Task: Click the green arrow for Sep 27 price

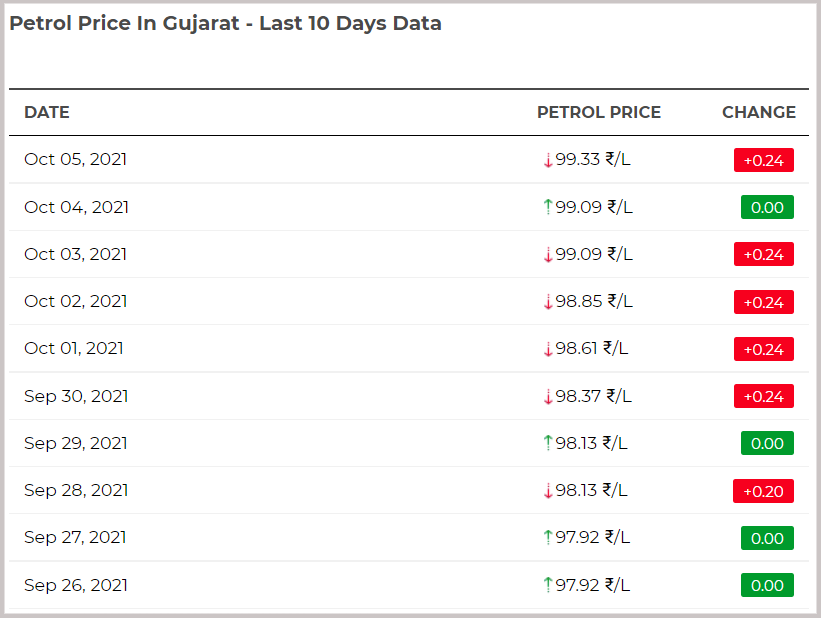Action: [x=548, y=537]
